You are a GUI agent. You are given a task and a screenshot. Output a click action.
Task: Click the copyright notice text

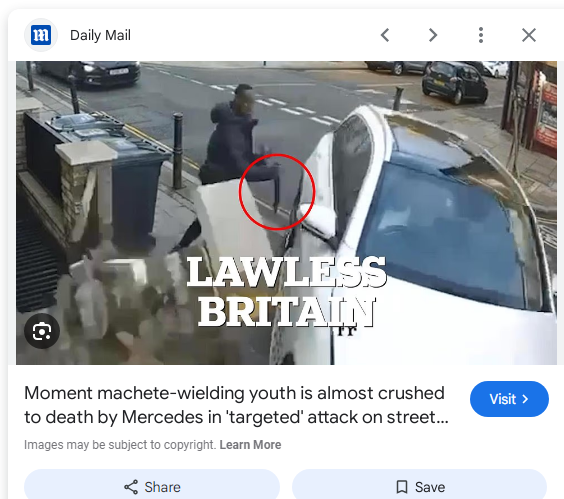[120, 445]
